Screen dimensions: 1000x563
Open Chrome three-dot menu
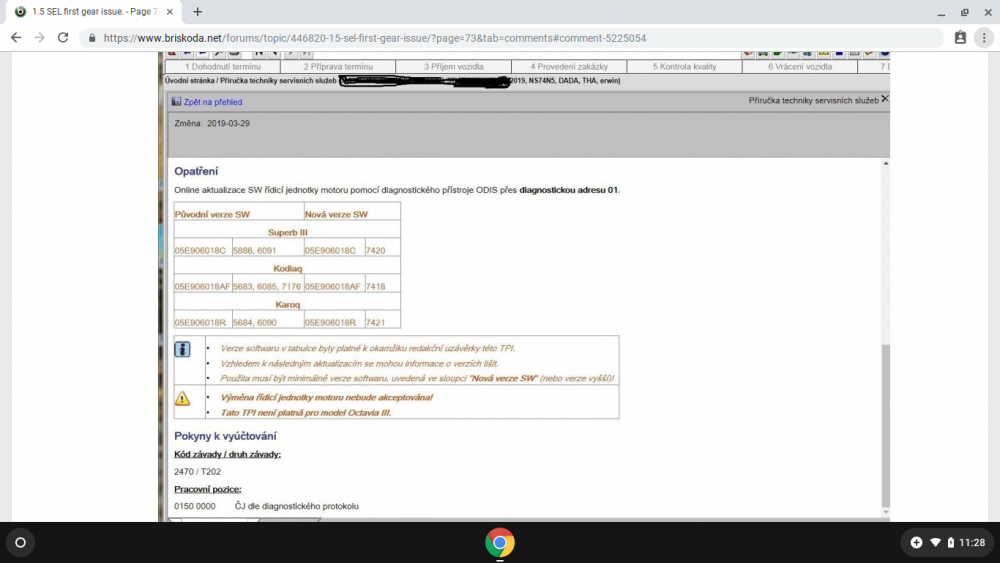[984, 38]
